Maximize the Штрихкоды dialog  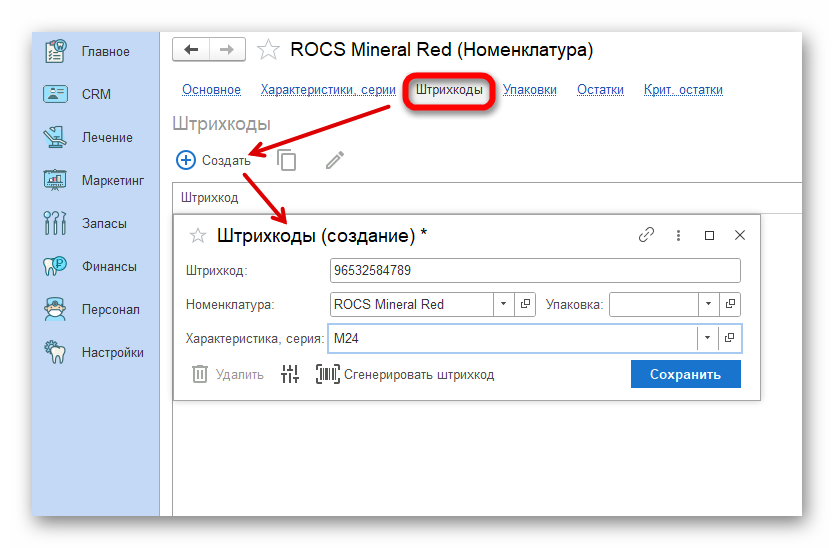(x=709, y=235)
